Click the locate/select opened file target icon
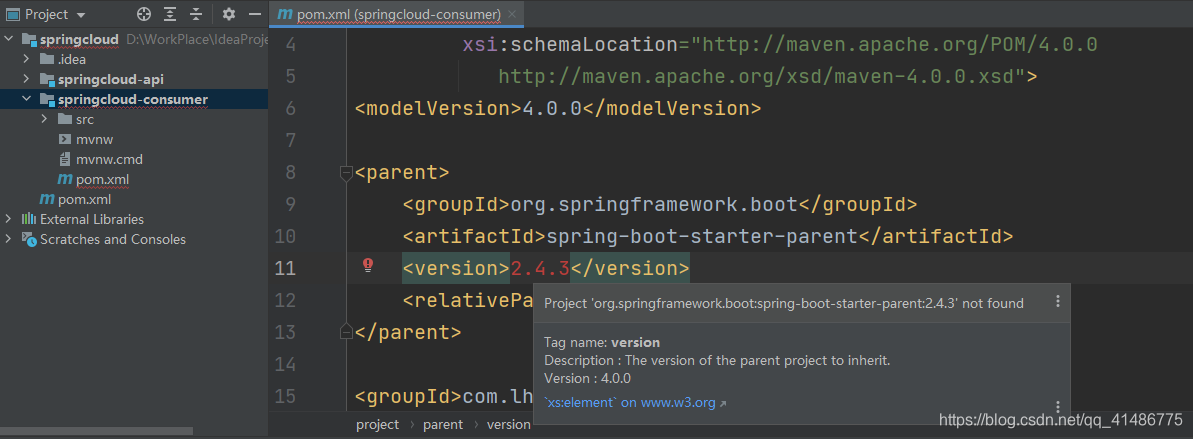The image size is (1193, 439). pos(144,14)
